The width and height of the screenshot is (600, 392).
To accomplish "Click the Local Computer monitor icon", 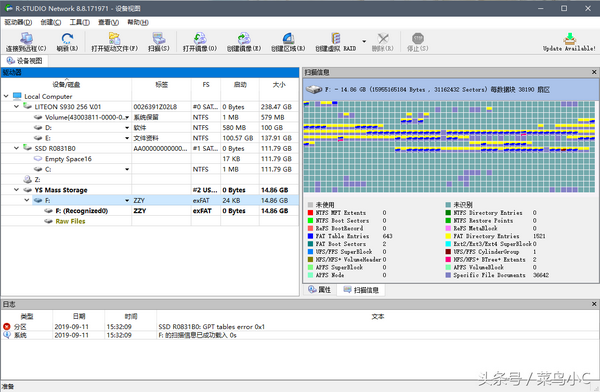I will [17, 96].
